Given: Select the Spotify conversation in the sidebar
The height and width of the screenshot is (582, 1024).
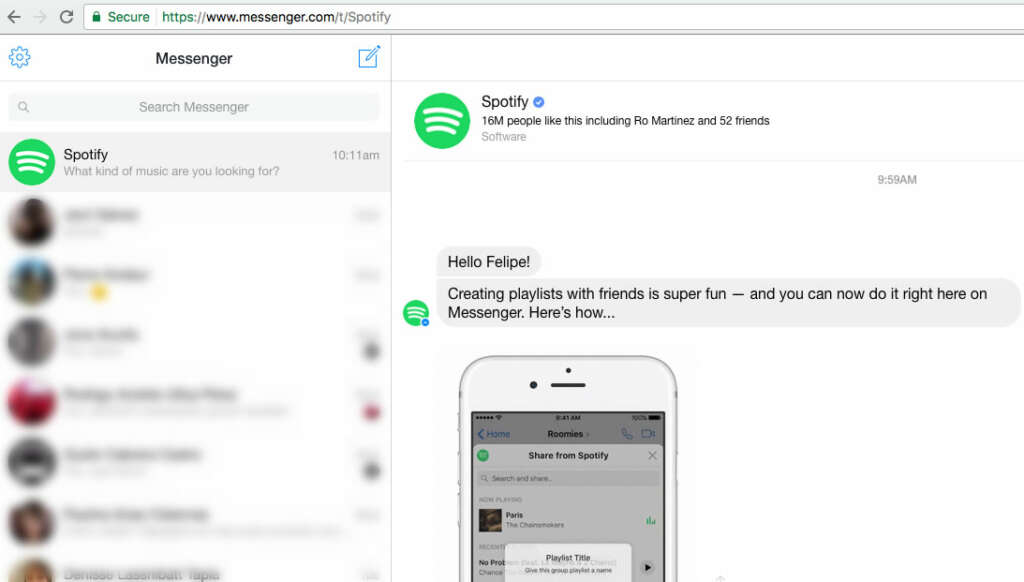Looking at the screenshot, I should coord(193,161).
